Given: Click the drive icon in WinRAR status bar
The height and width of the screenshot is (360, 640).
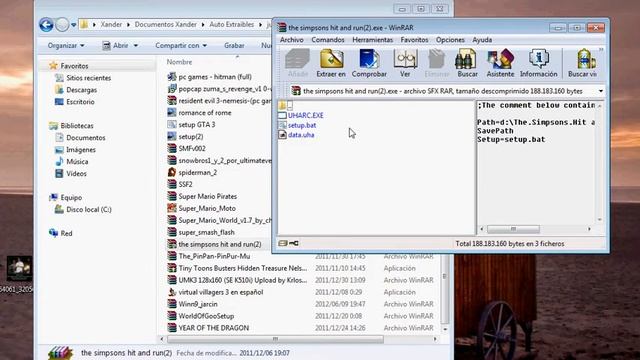Looking at the screenshot, I should point(282,243).
